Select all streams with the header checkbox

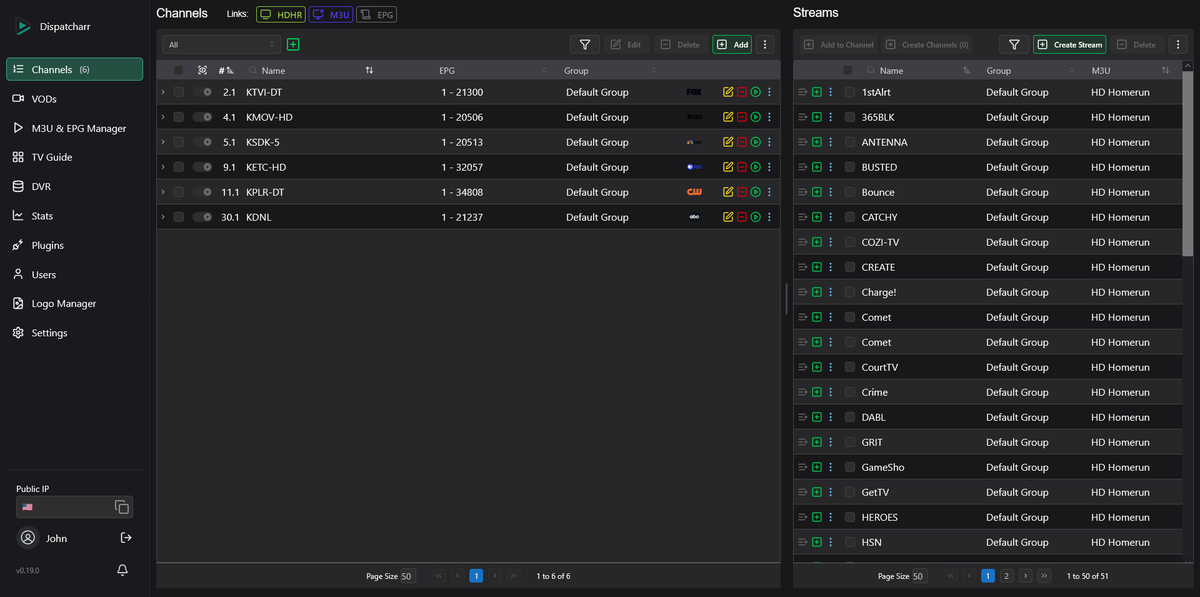click(848, 70)
